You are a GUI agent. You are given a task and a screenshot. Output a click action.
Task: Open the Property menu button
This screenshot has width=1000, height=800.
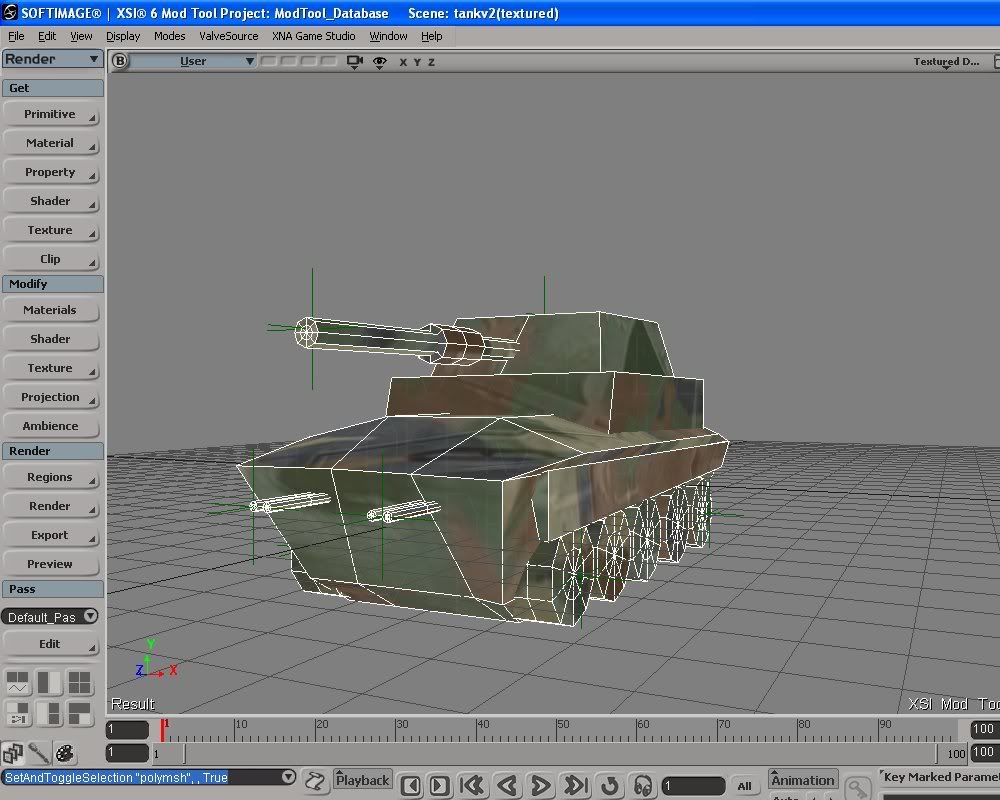50,172
